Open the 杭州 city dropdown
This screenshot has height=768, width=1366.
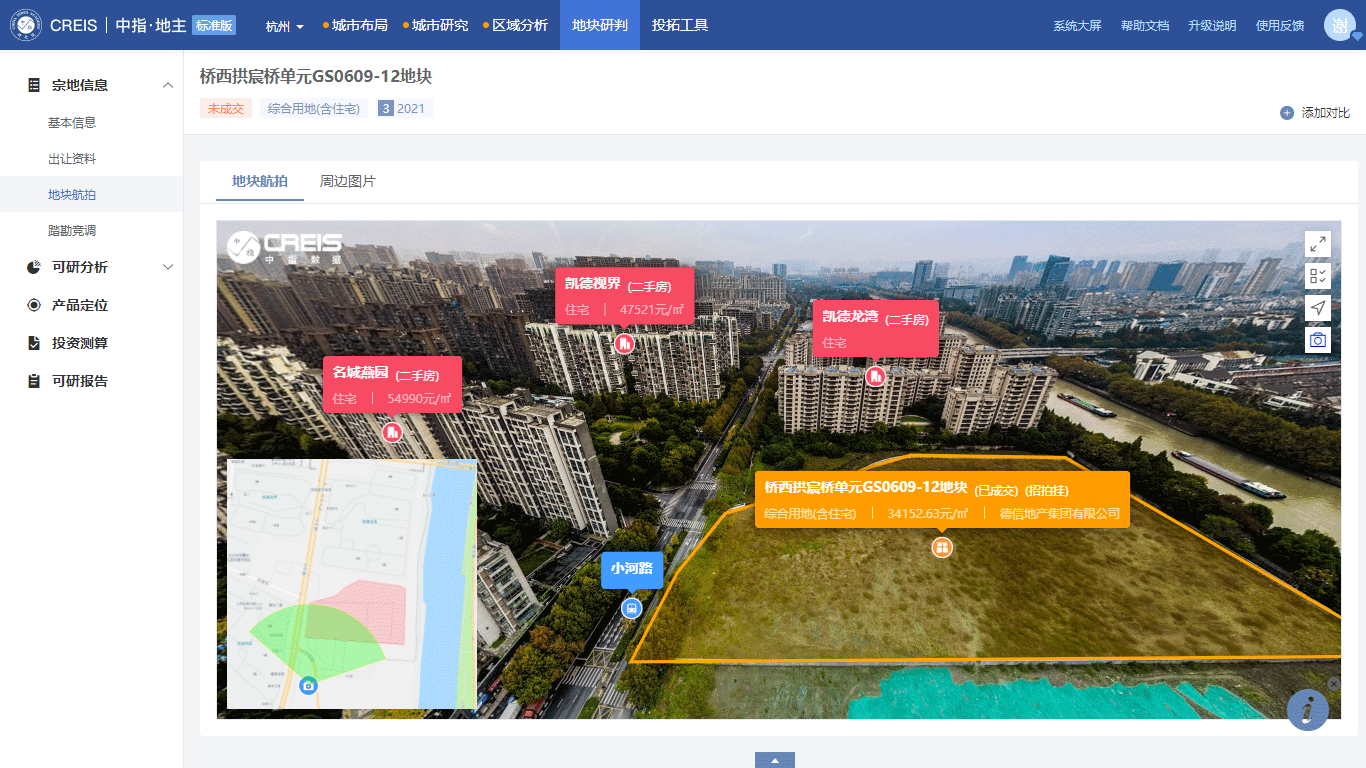click(x=285, y=26)
